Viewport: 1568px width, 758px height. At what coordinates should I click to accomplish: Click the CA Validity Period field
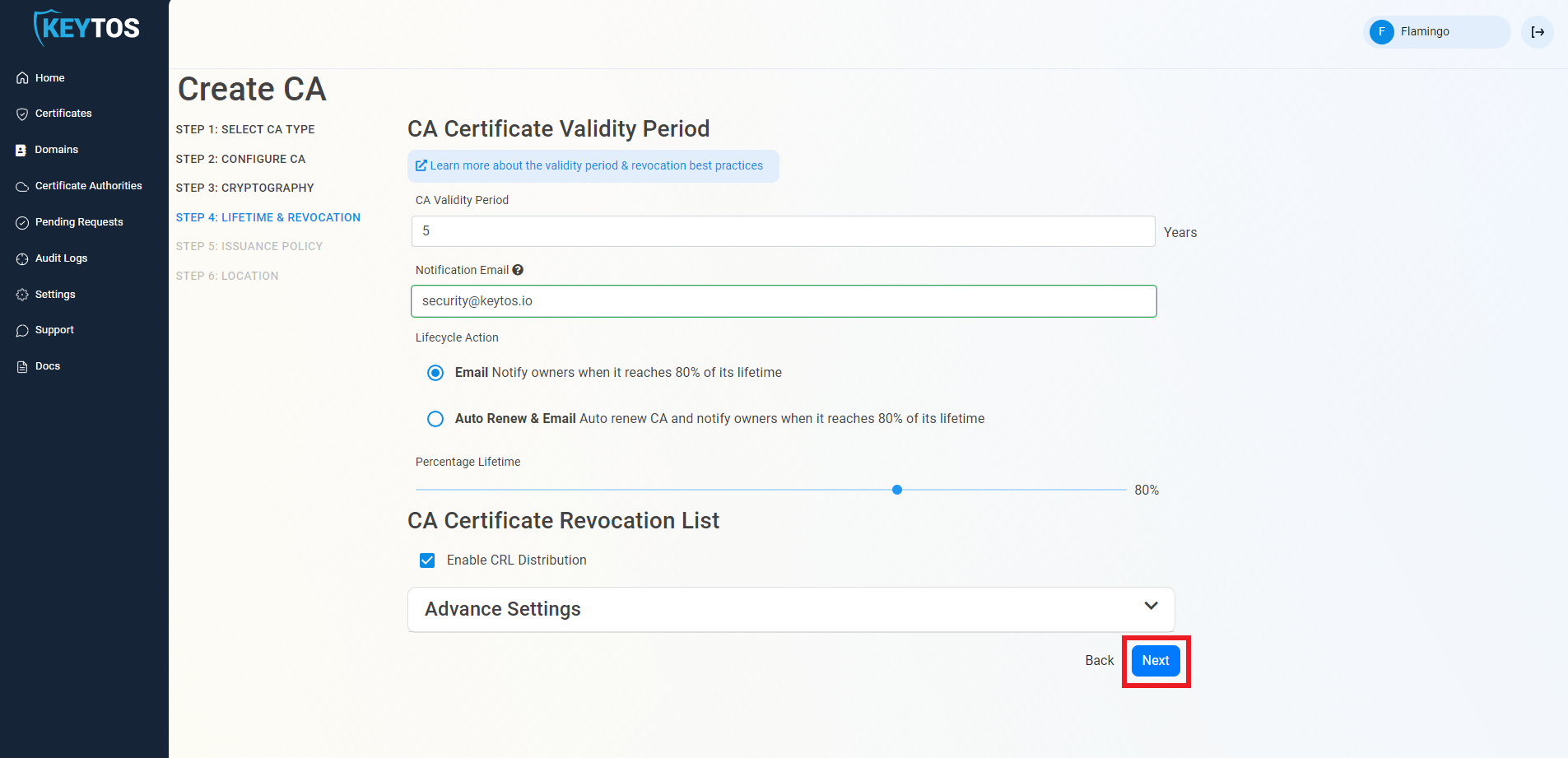pyautogui.click(x=783, y=231)
